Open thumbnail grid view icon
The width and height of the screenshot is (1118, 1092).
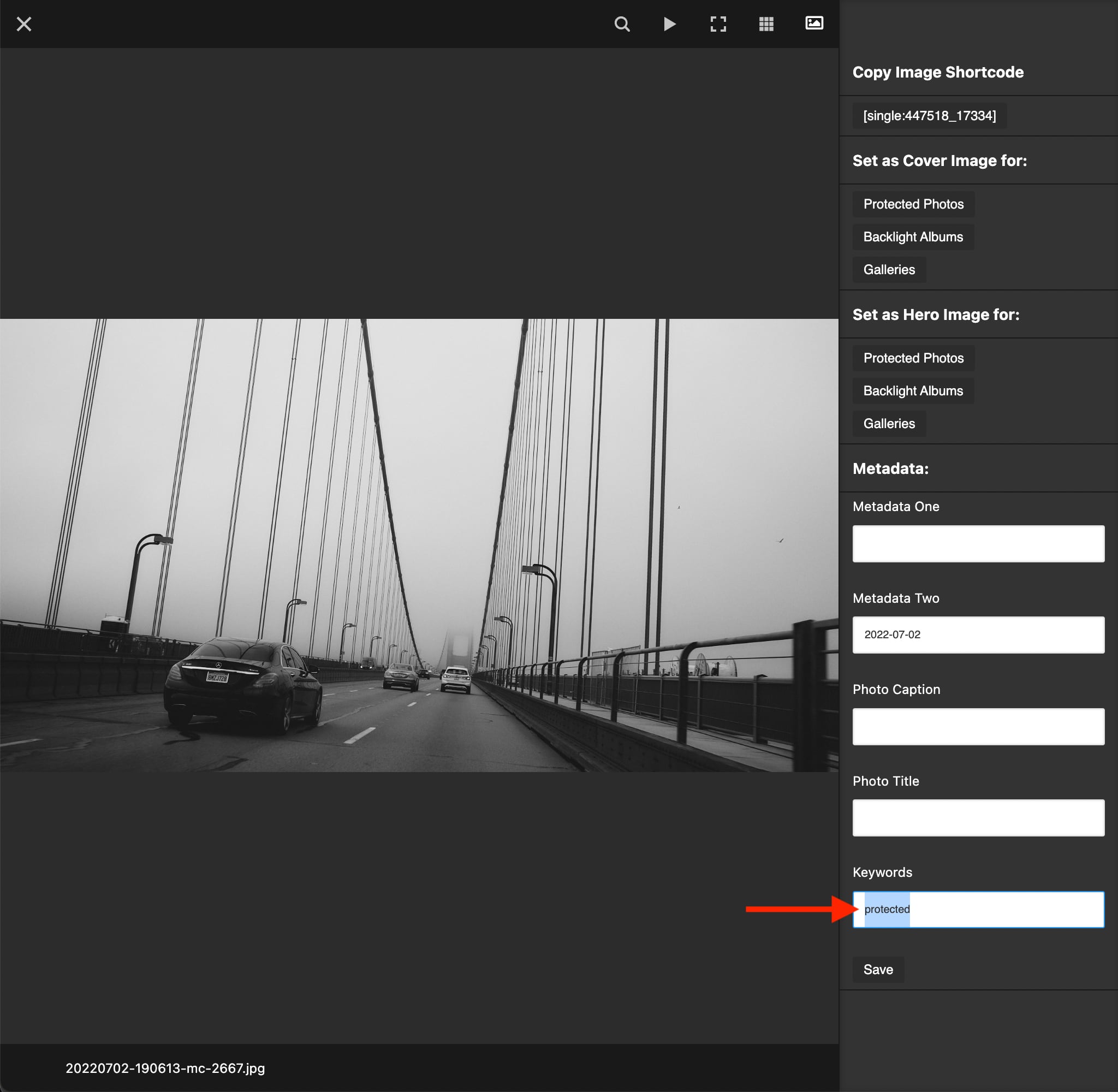(766, 24)
